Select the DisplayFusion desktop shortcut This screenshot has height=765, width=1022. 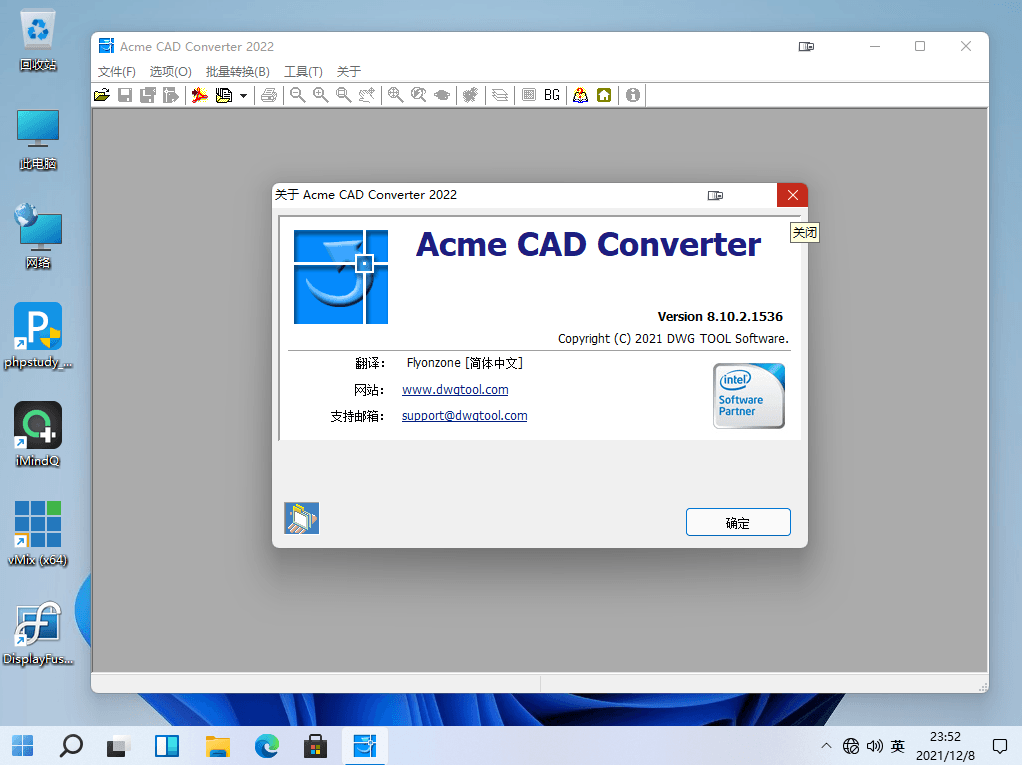click(x=38, y=633)
